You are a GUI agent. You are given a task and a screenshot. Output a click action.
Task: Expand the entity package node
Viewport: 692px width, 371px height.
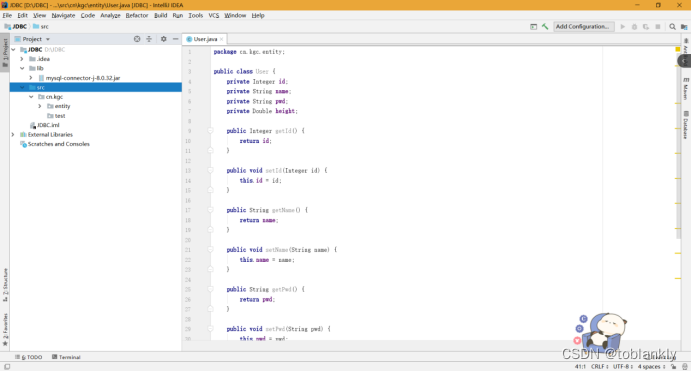[x=40, y=106]
